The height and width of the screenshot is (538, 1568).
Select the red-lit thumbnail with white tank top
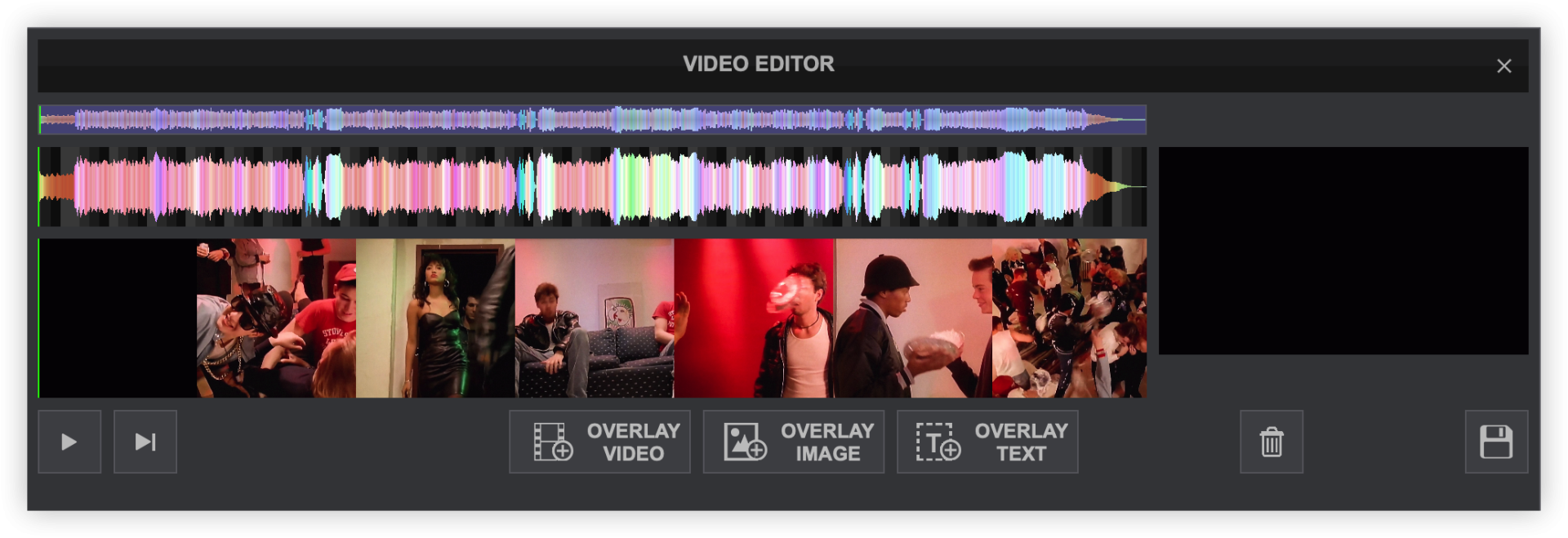(x=754, y=318)
